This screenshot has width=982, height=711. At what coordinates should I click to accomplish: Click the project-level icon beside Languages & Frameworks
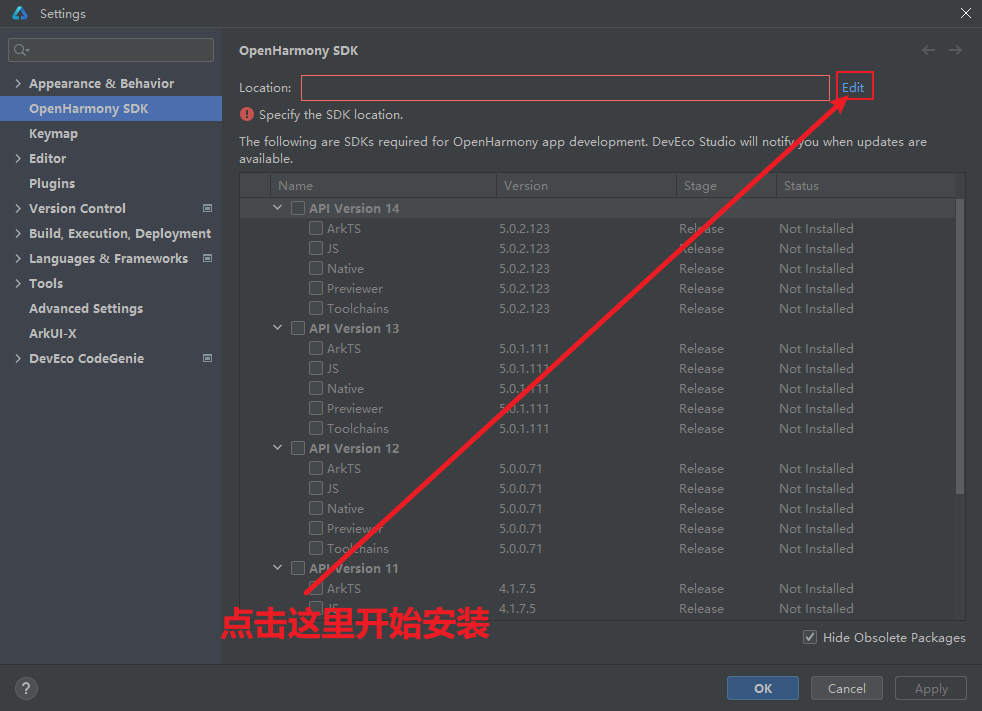[x=207, y=258]
